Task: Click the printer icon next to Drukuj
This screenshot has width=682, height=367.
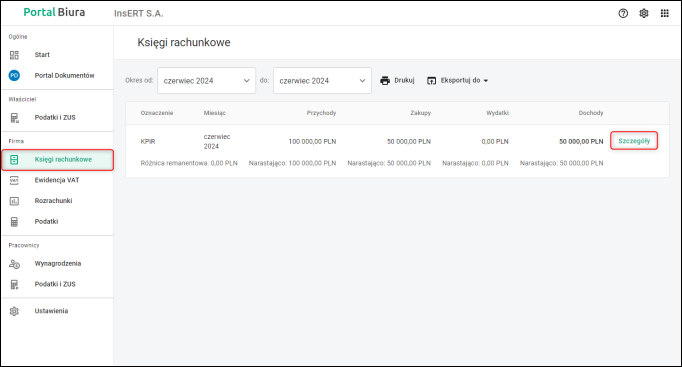Action: coord(385,80)
